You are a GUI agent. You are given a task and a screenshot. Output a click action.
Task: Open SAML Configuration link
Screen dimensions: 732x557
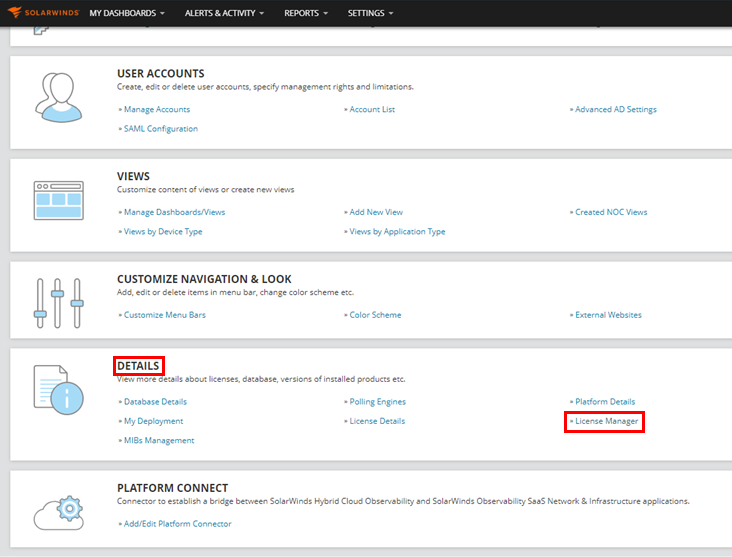tap(160, 129)
